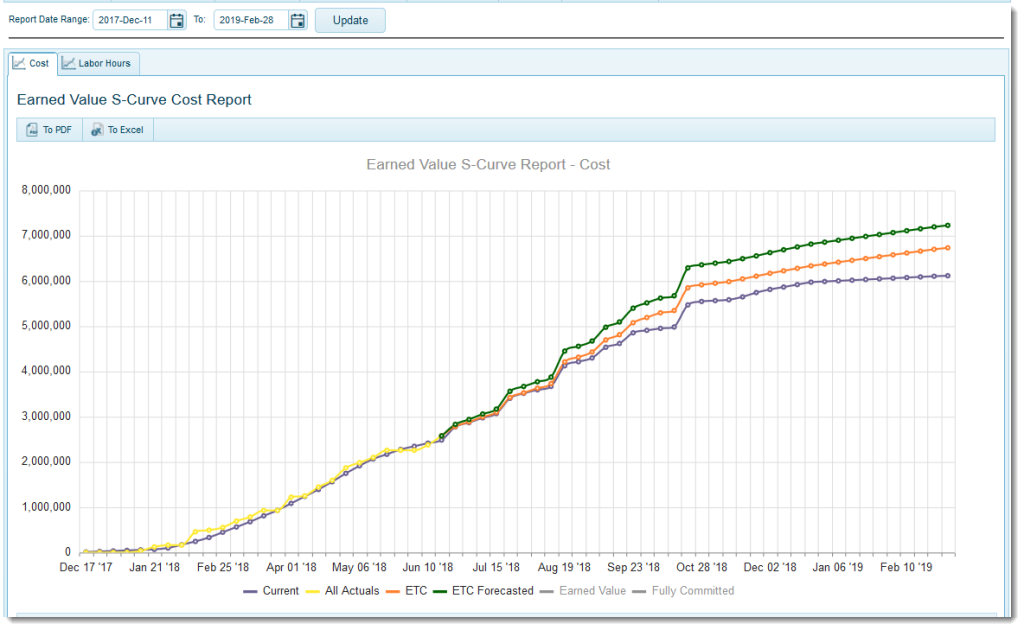The width and height of the screenshot is (1024, 630).
Task: Click the chart icon on the Cost tab
Action: pyautogui.click(x=18, y=62)
